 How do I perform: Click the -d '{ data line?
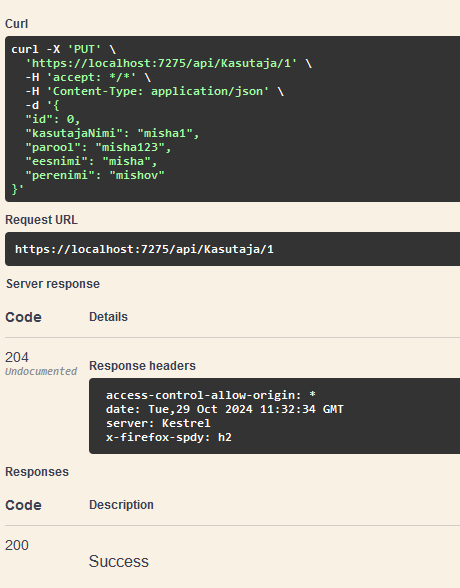click(x=42, y=105)
